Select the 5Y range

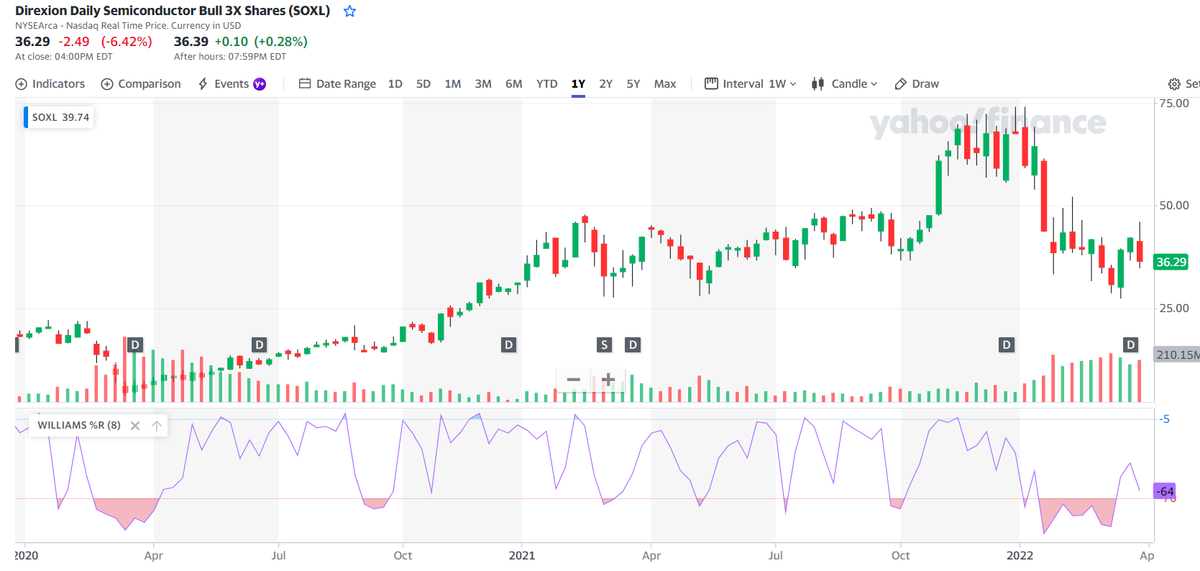coord(634,84)
